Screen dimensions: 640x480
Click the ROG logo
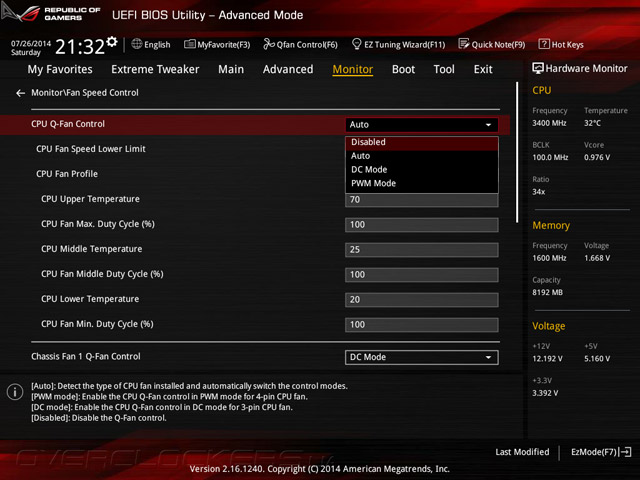(x=20, y=12)
